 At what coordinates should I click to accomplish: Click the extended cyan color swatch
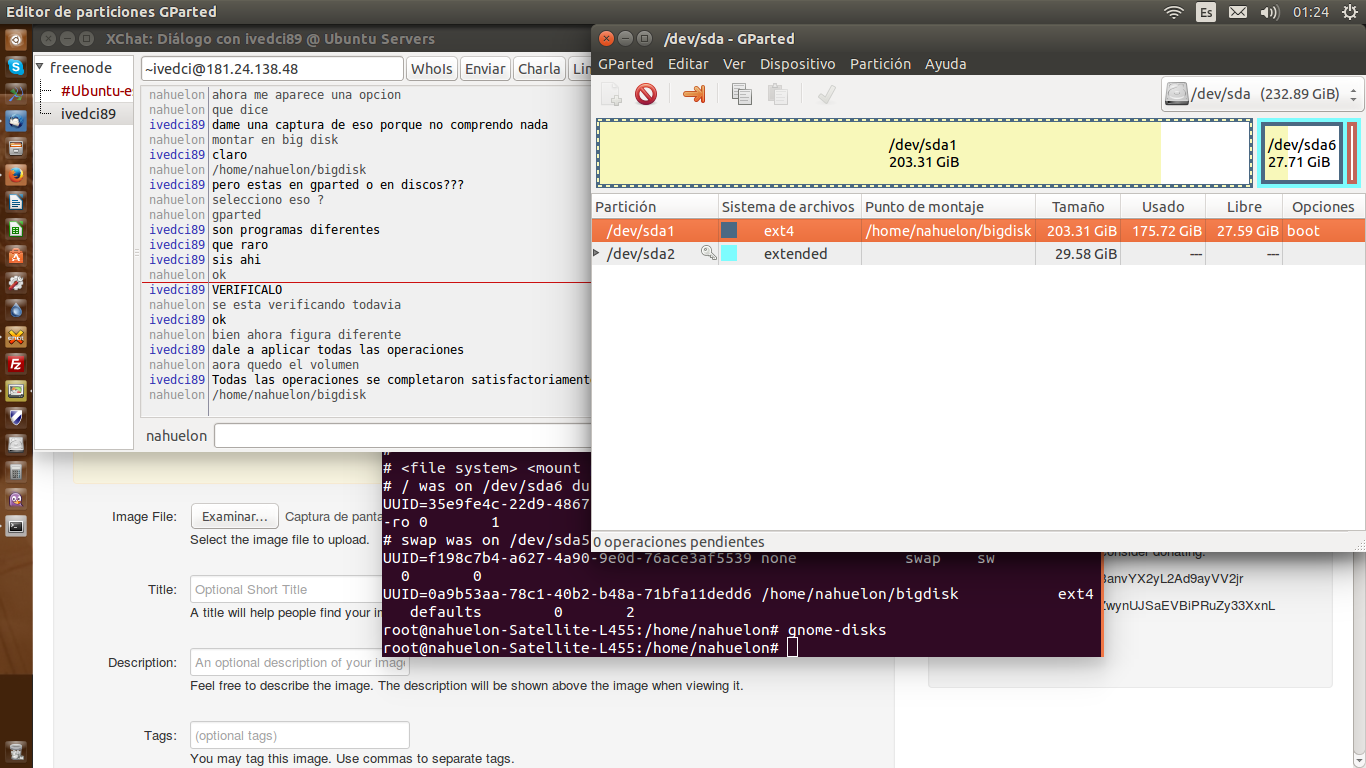pyautogui.click(x=729, y=254)
